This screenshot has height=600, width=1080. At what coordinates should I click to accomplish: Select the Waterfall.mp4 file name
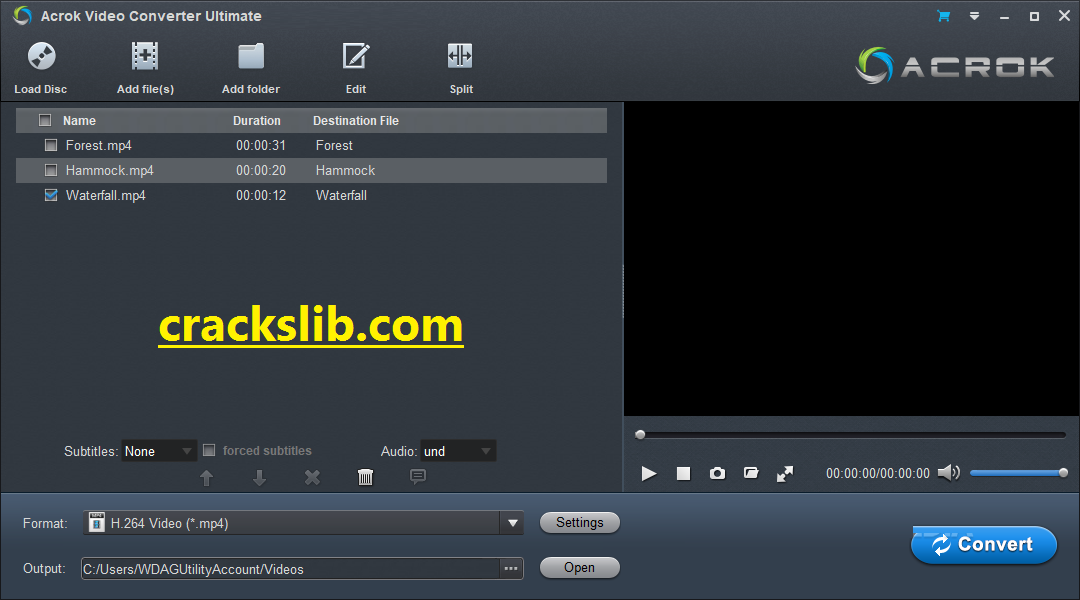tap(105, 196)
